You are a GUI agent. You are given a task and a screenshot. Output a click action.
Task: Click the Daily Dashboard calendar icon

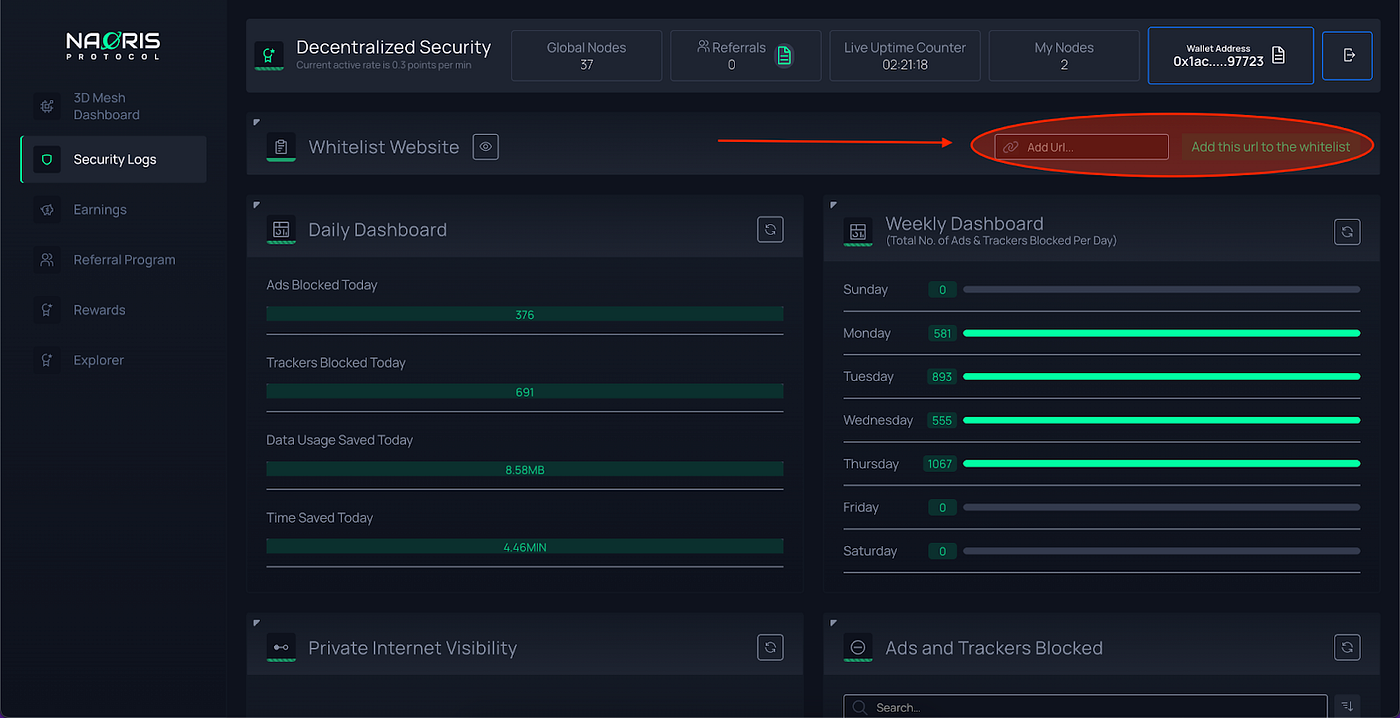pyautogui.click(x=281, y=230)
